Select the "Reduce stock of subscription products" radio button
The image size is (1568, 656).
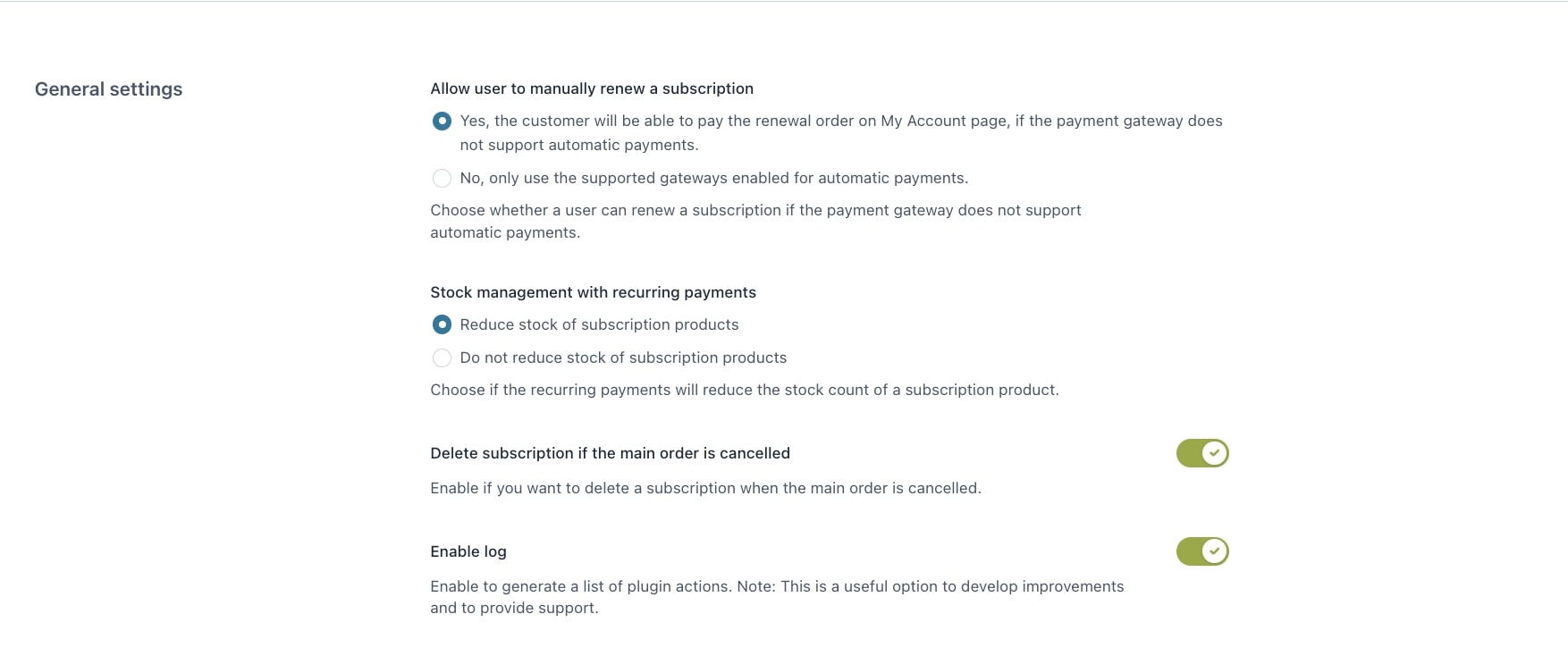point(442,324)
